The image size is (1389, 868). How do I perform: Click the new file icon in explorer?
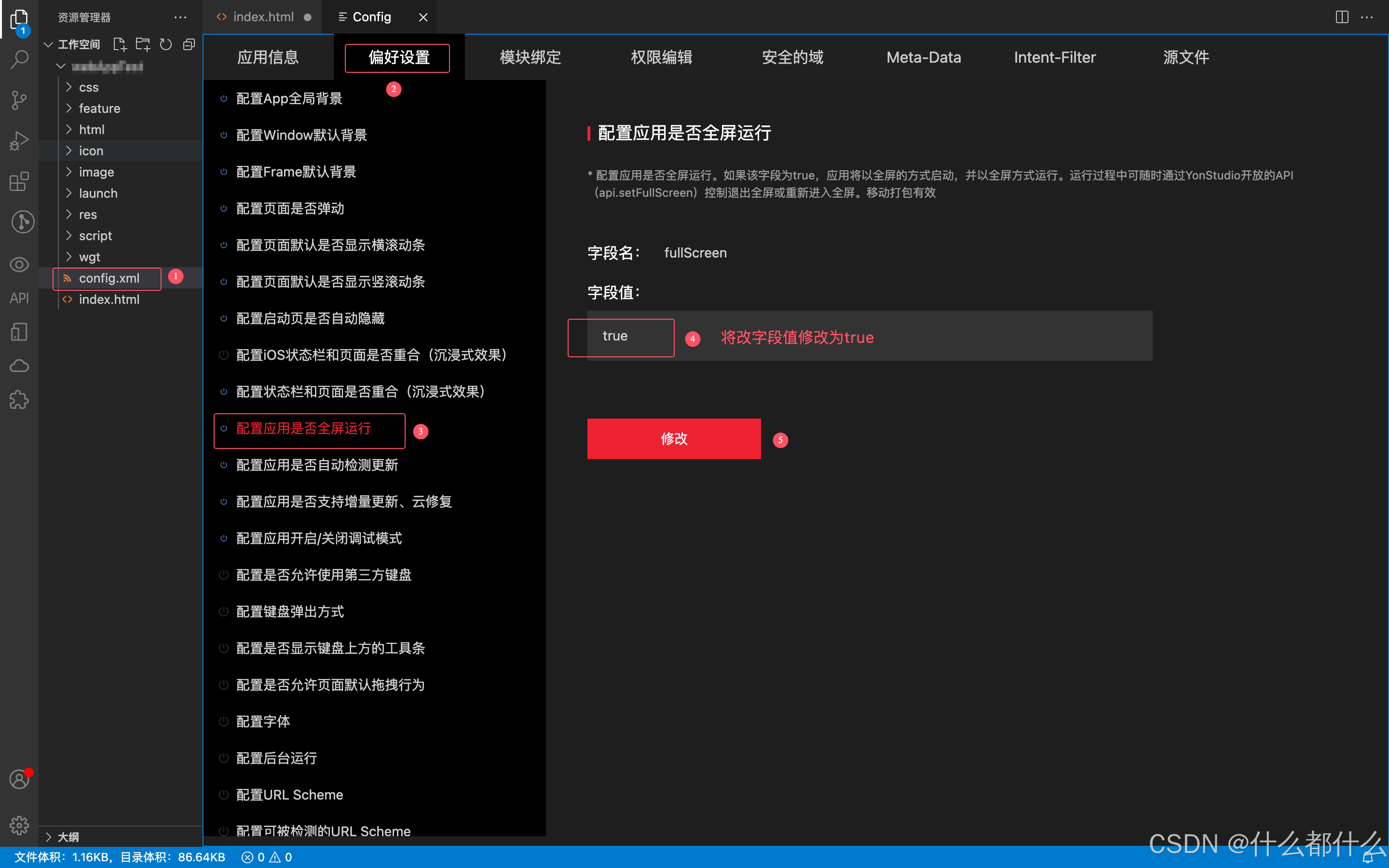[120, 44]
